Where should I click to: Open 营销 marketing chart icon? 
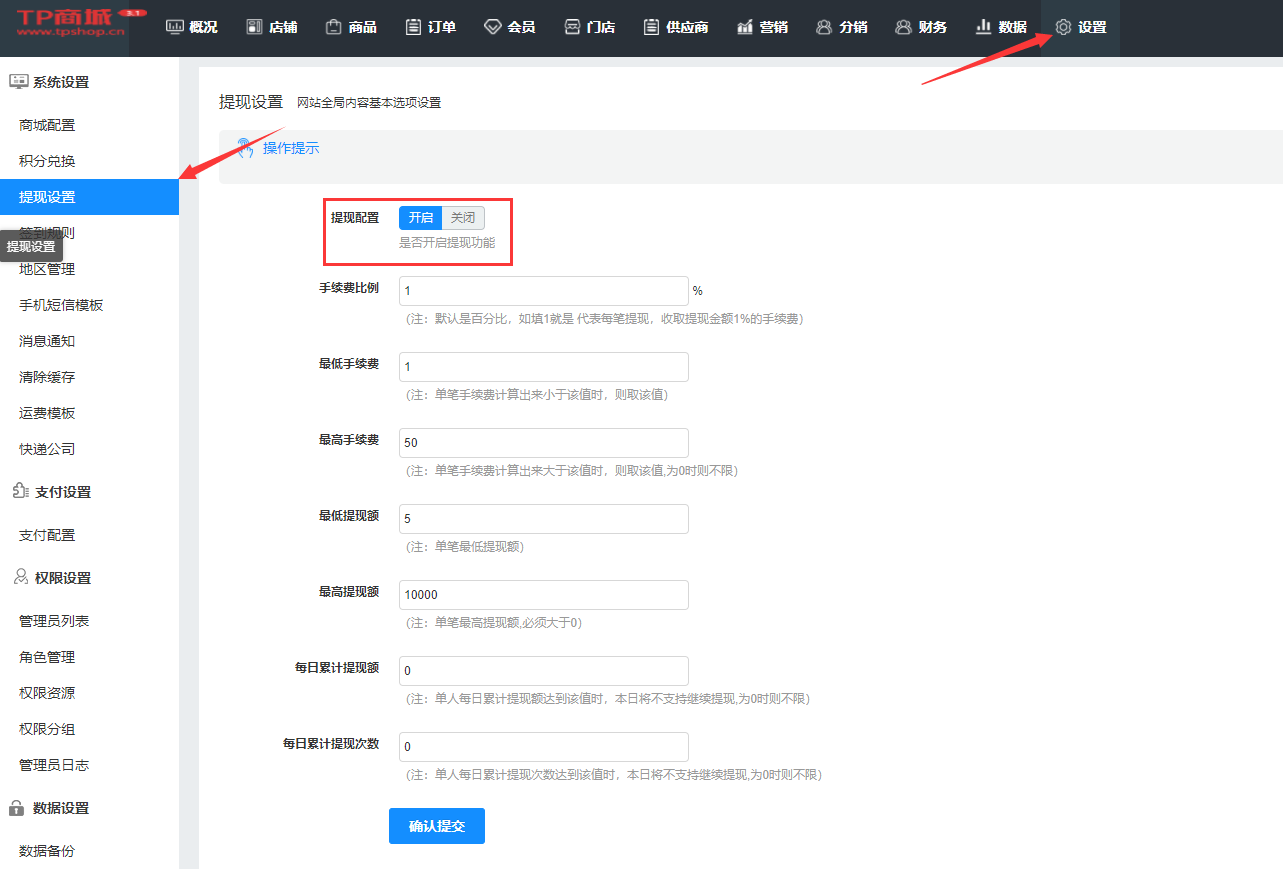tap(745, 27)
